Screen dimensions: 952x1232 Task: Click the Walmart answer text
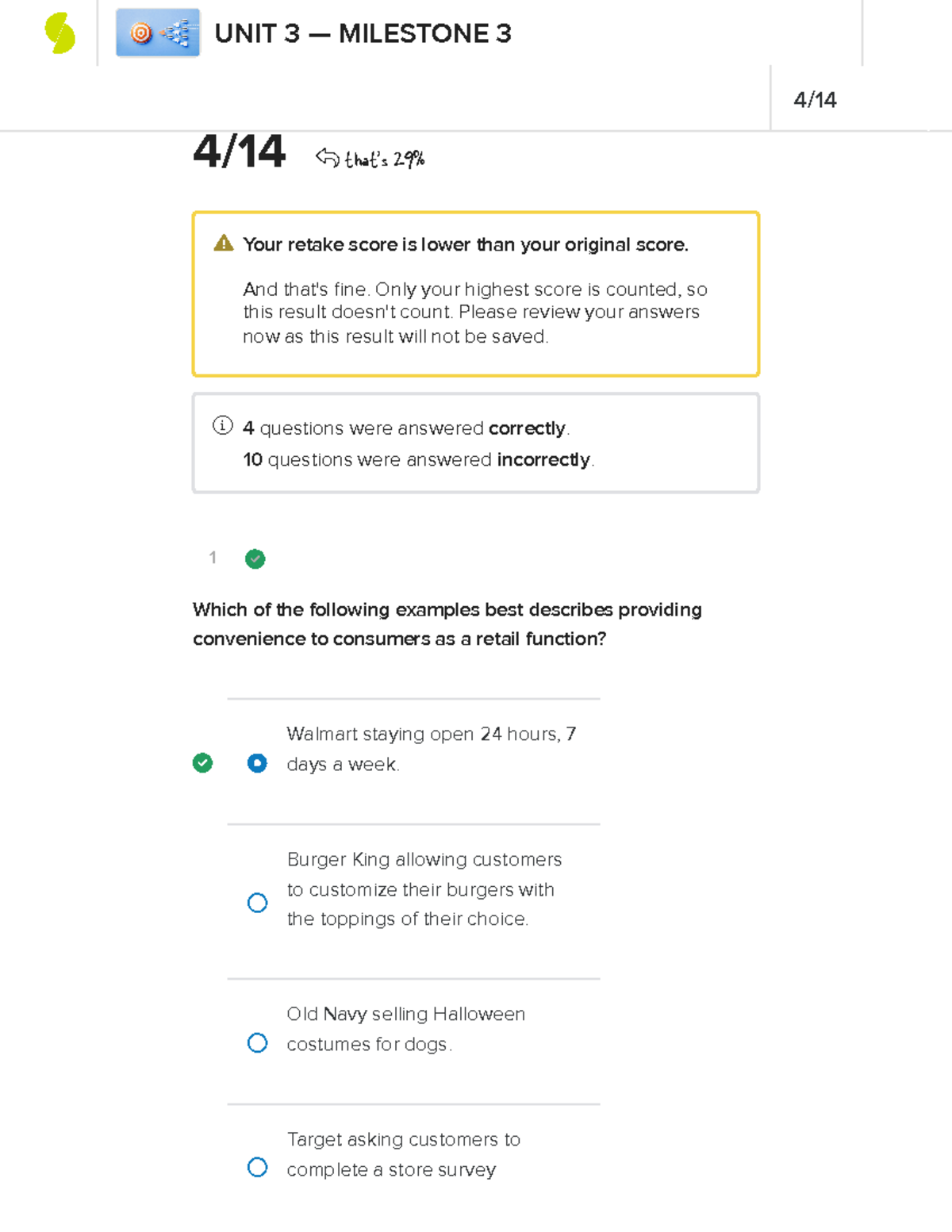pyautogui.click(x=431, y=749)
